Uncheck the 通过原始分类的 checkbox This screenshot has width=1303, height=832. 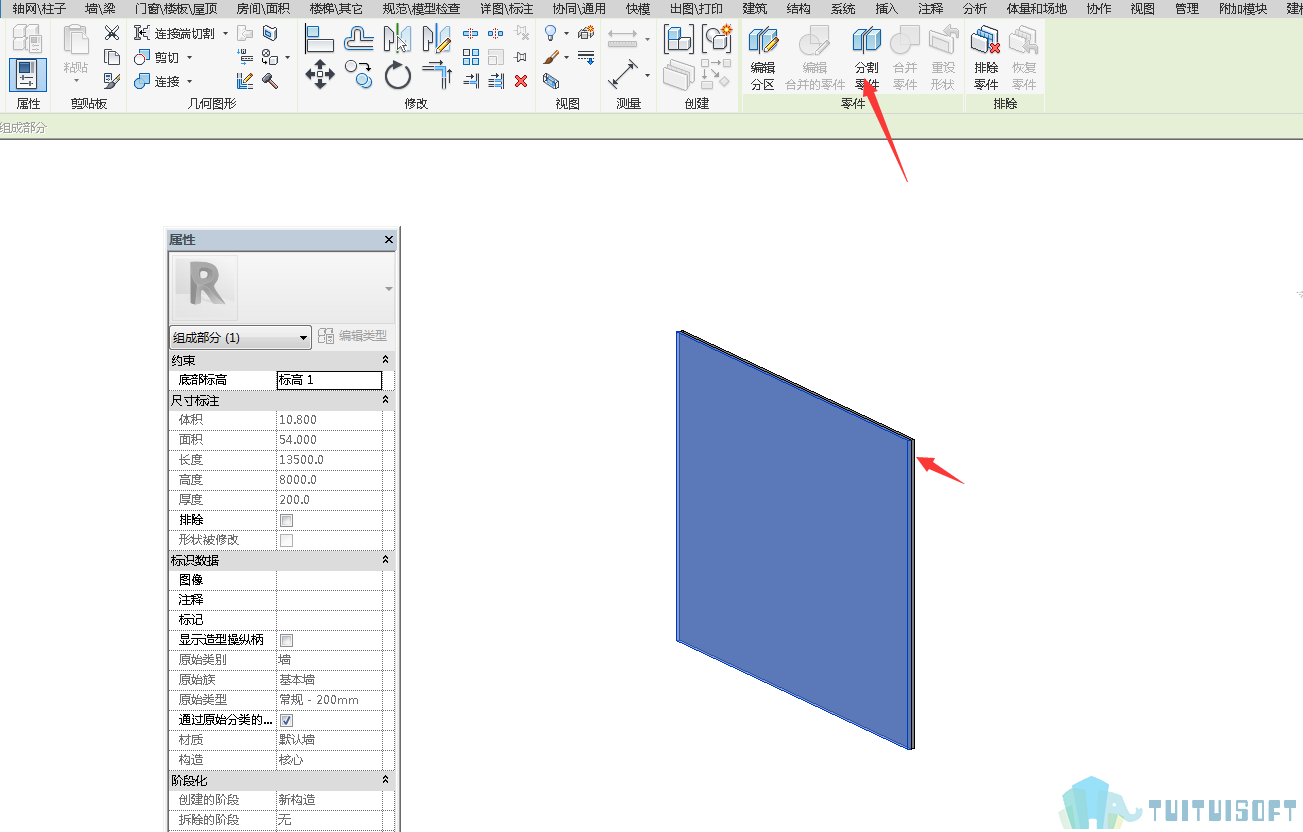287,720
